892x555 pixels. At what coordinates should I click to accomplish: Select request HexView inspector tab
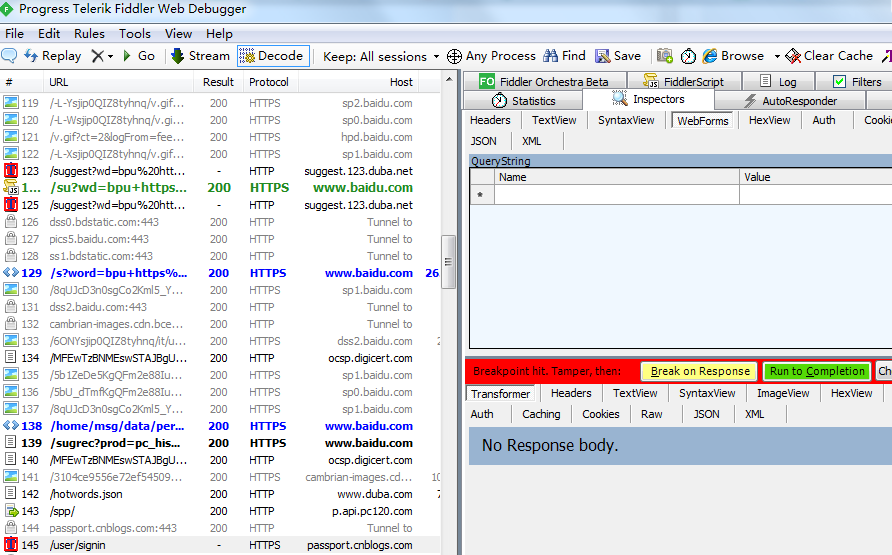tap(769, 120)
